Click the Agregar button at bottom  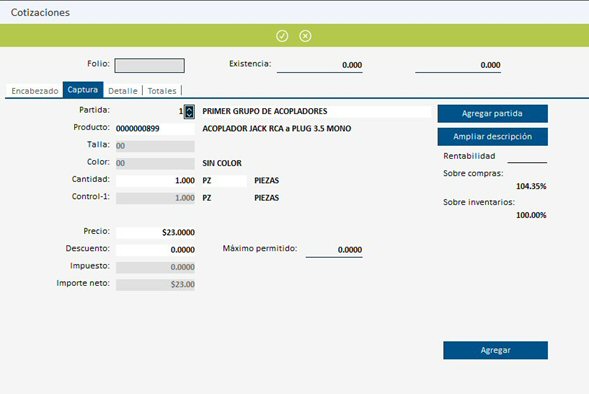[495, 350]
